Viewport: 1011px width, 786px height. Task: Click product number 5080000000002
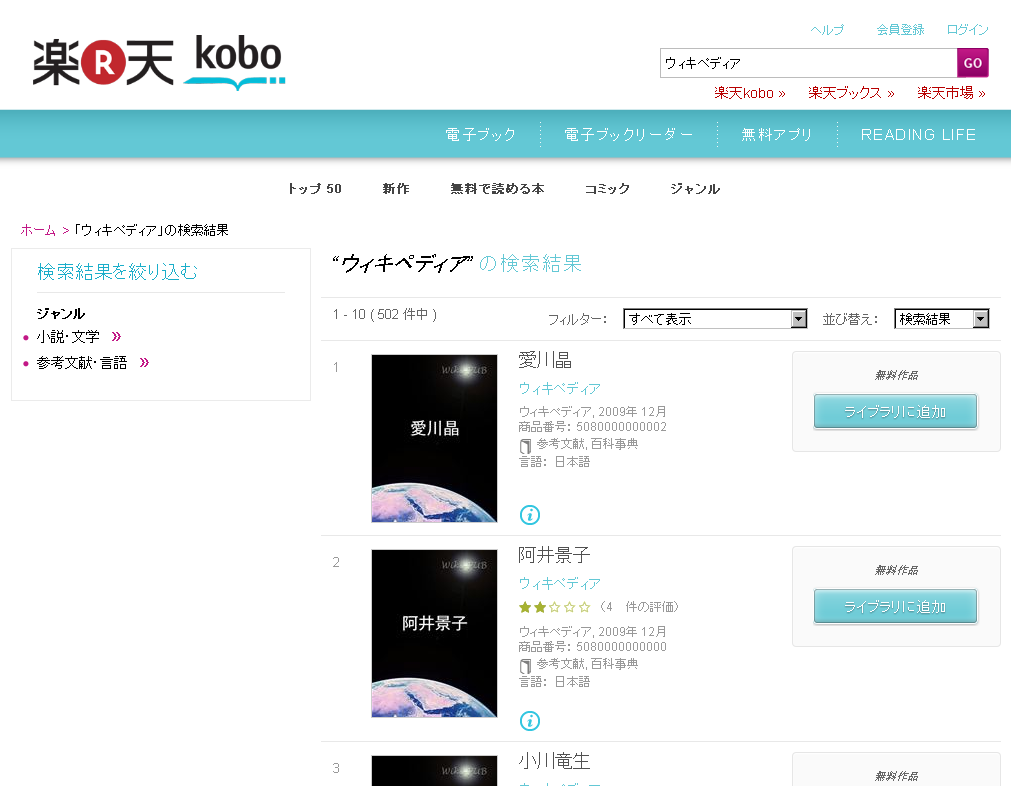[621, 427]
